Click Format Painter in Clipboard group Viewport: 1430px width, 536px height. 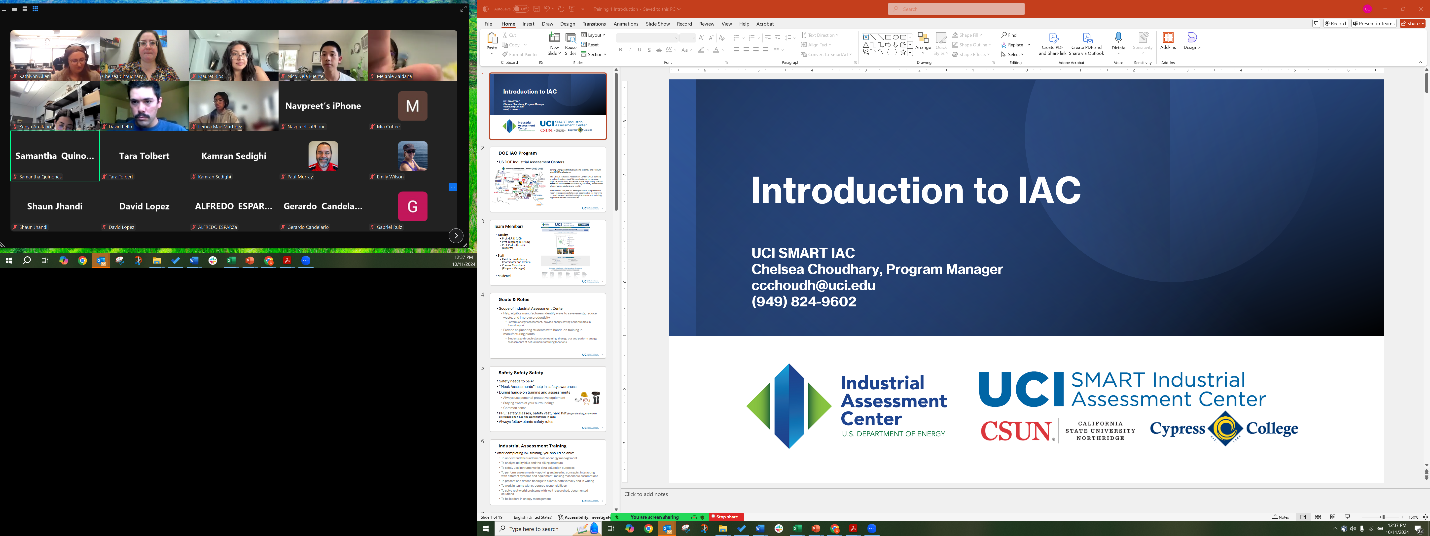coord(520,54)
